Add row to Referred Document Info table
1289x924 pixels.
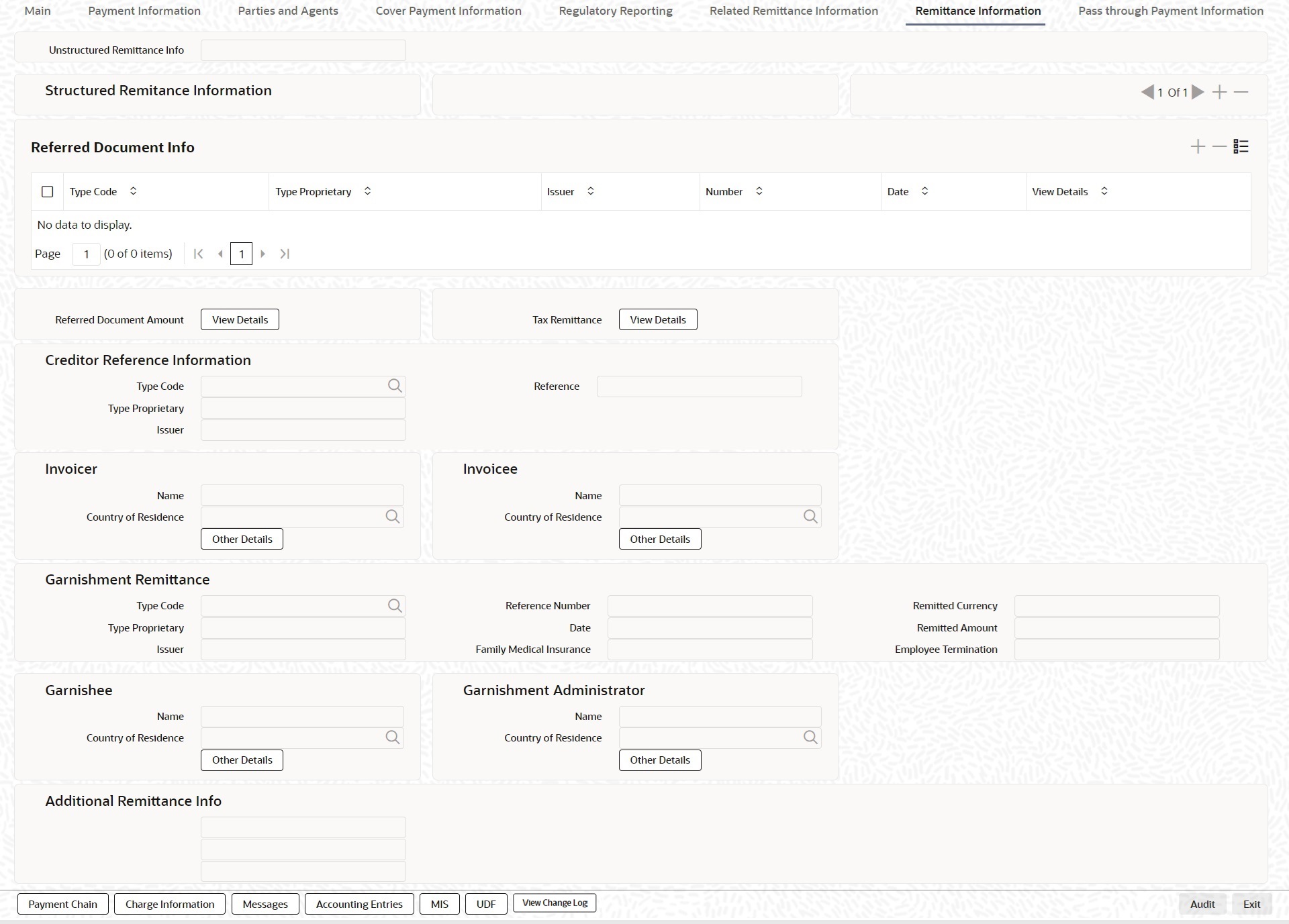(x=1198, y=146)
